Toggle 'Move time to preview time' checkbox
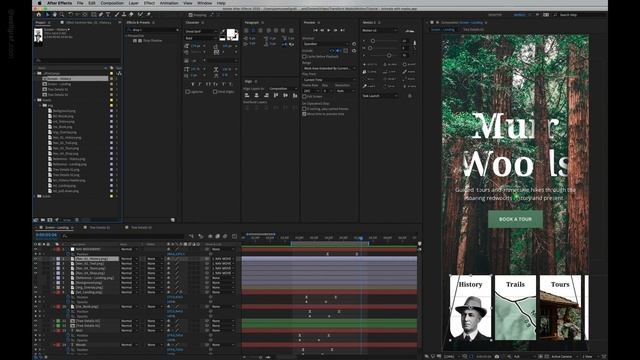640x360 pixels. (304, 114)
